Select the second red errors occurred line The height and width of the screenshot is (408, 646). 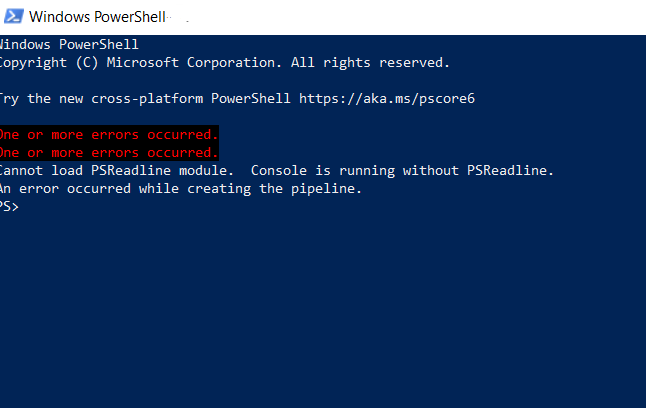tap(109, 152)
